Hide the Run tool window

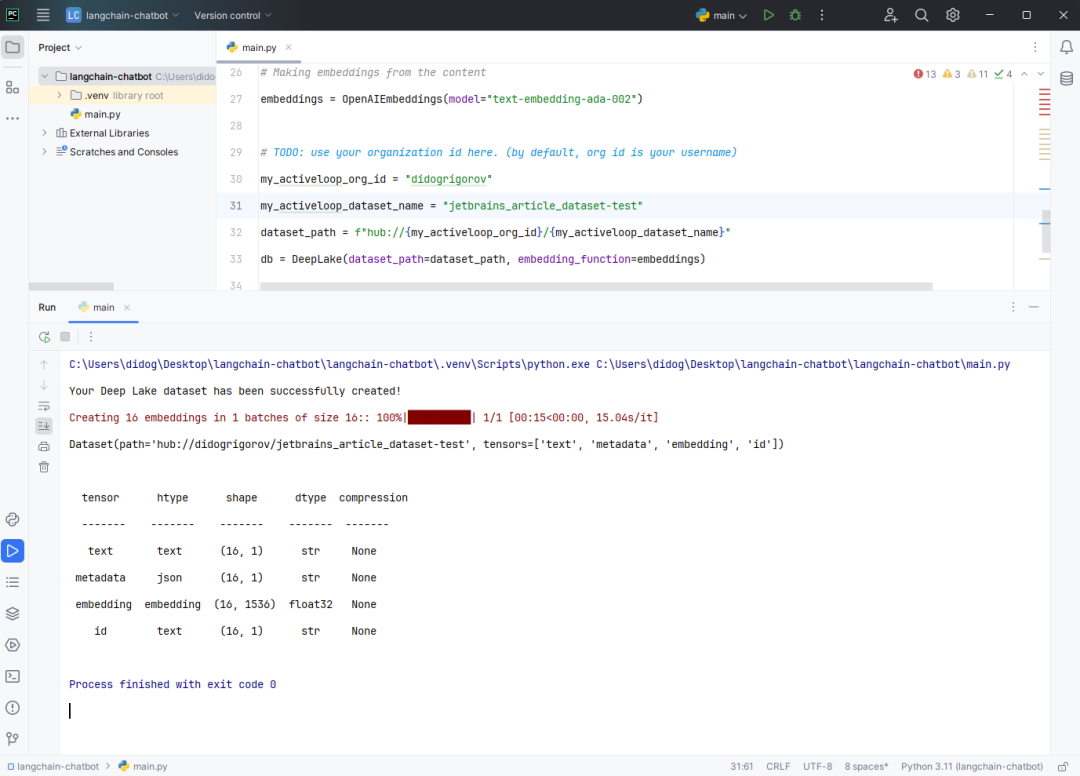[x=1034, y=307]
